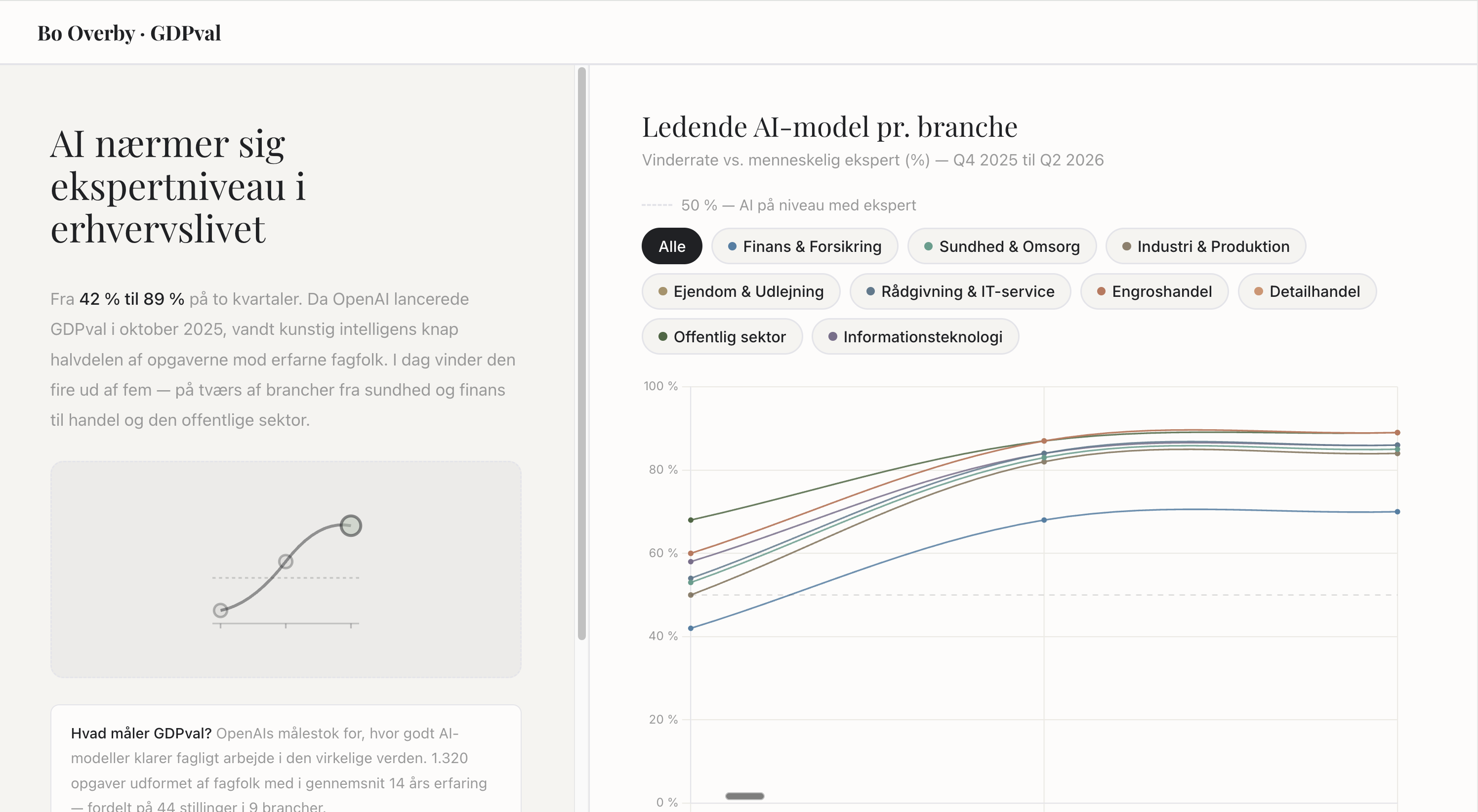Click the Offentlig sektor green dot
Screen dimensions: 1478x812
tap(663, 337)
